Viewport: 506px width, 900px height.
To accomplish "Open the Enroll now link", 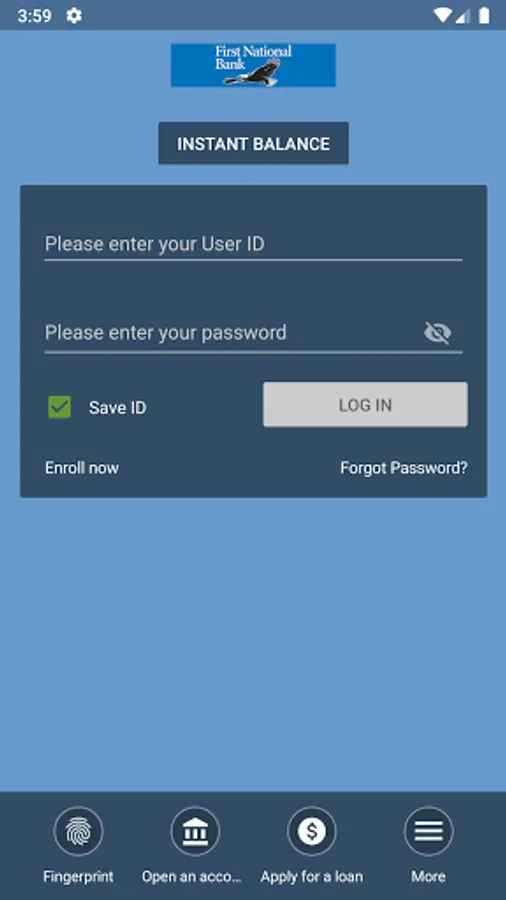I will [82, 468].
